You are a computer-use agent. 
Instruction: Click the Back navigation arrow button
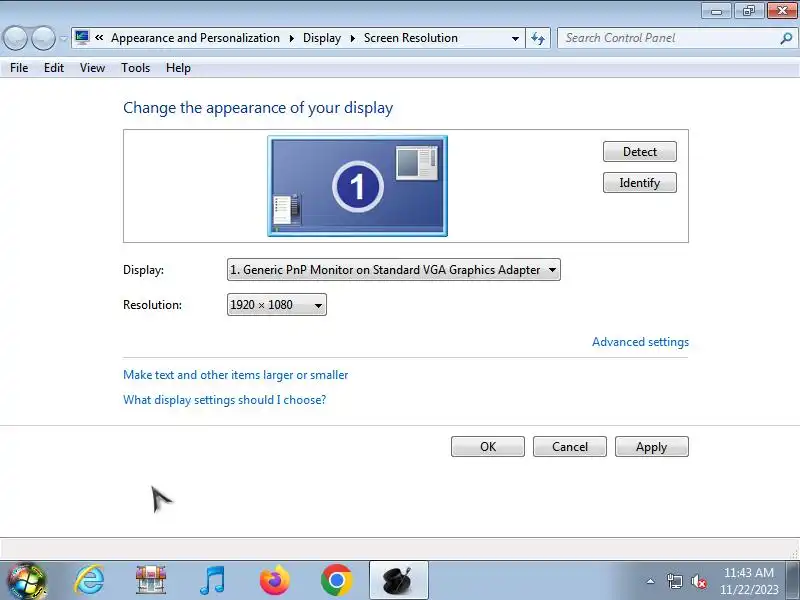click(15, 38)
